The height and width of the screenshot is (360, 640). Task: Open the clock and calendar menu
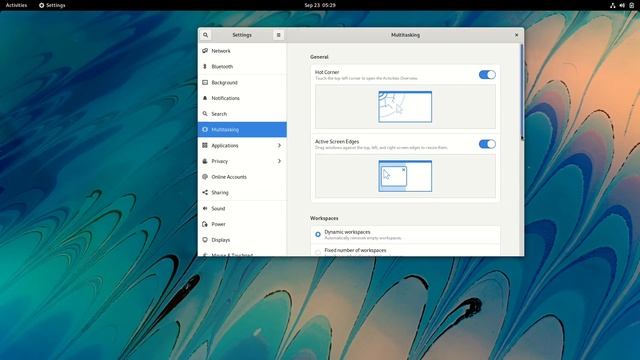click(x=320, y=5)
